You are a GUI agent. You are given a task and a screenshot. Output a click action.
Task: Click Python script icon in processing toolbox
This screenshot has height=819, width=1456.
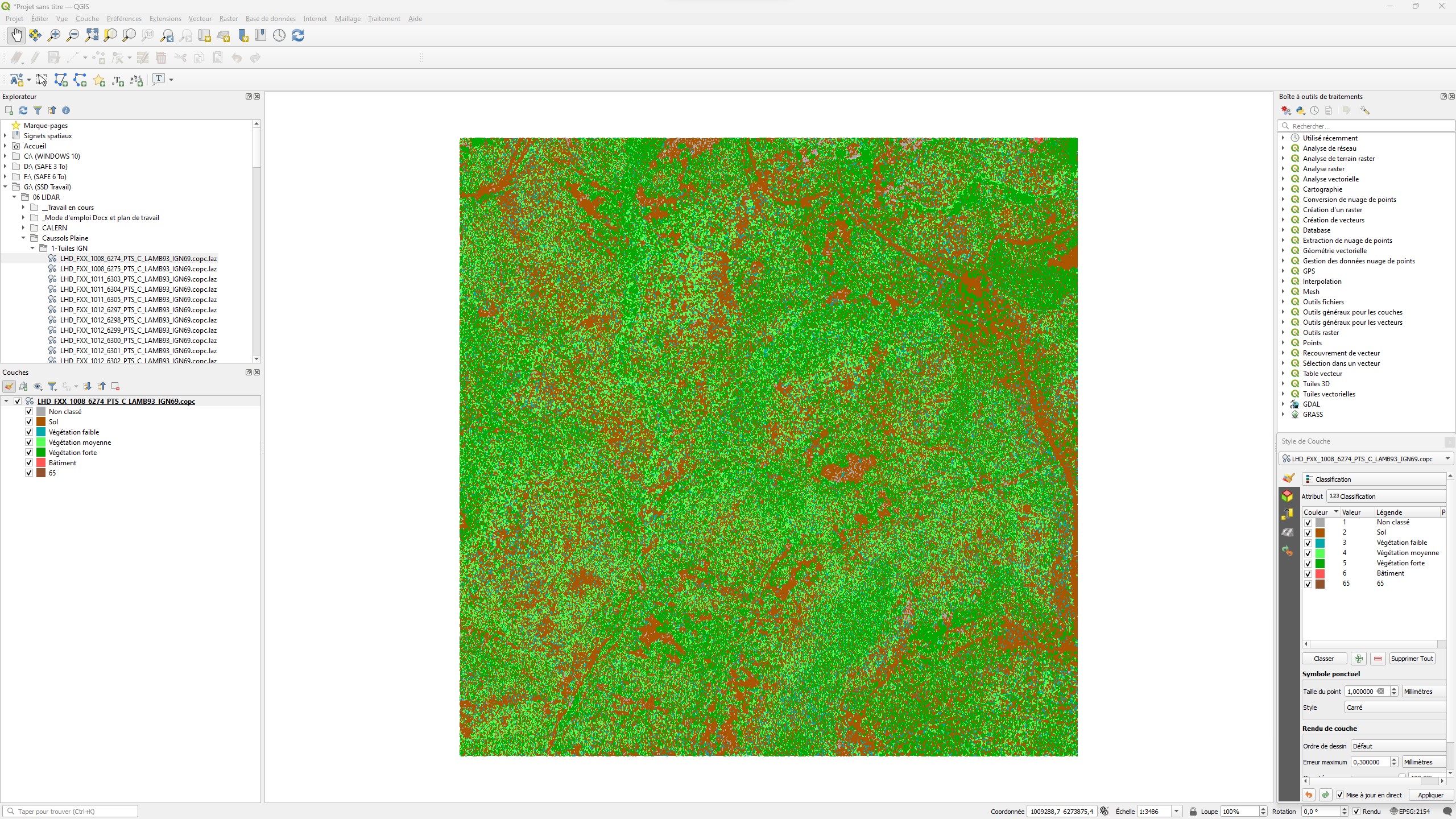pos(1300,110)
